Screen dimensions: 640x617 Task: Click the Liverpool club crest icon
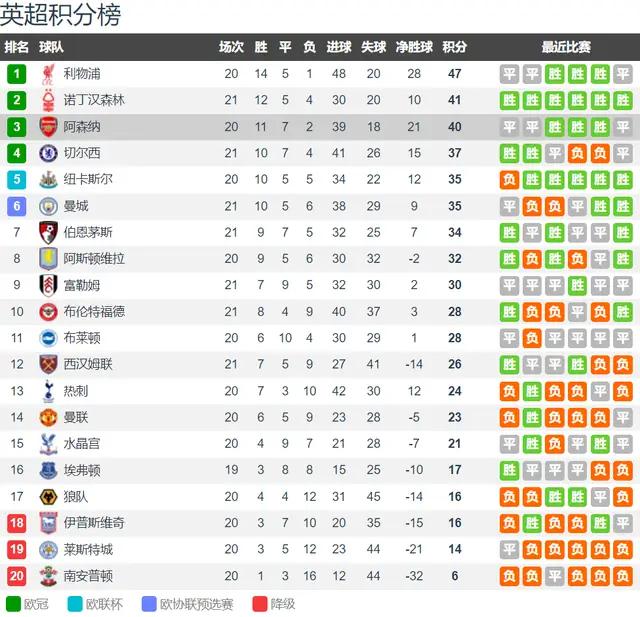click(x=47, y=73)
